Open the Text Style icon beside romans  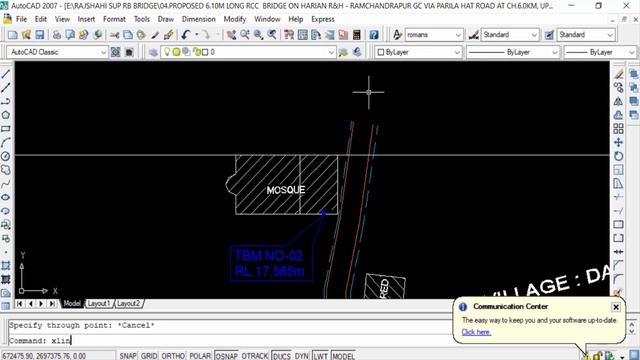[x=397, y=35]
